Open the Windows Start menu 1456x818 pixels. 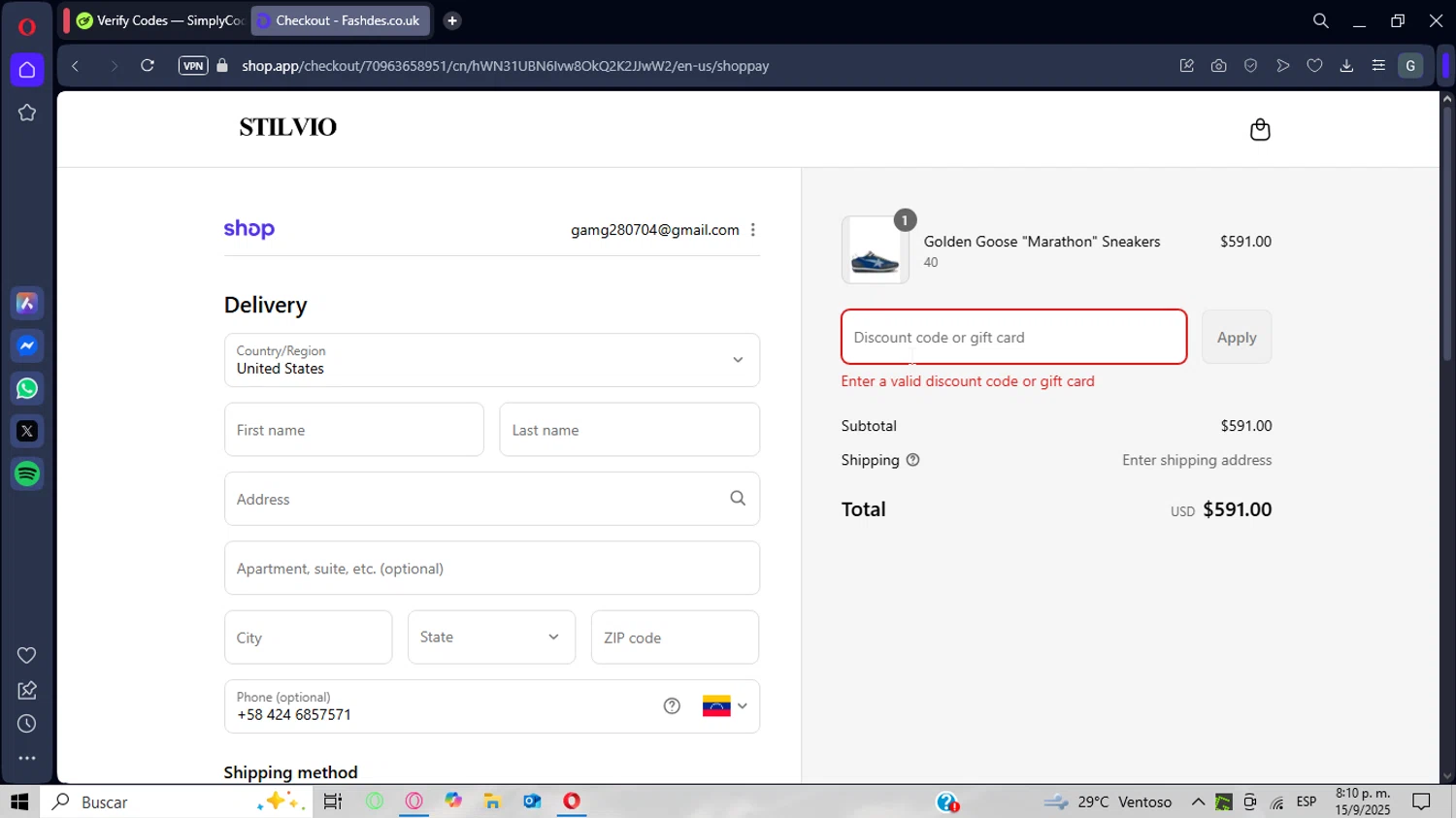pyautogui.click(x=19, y=802)
